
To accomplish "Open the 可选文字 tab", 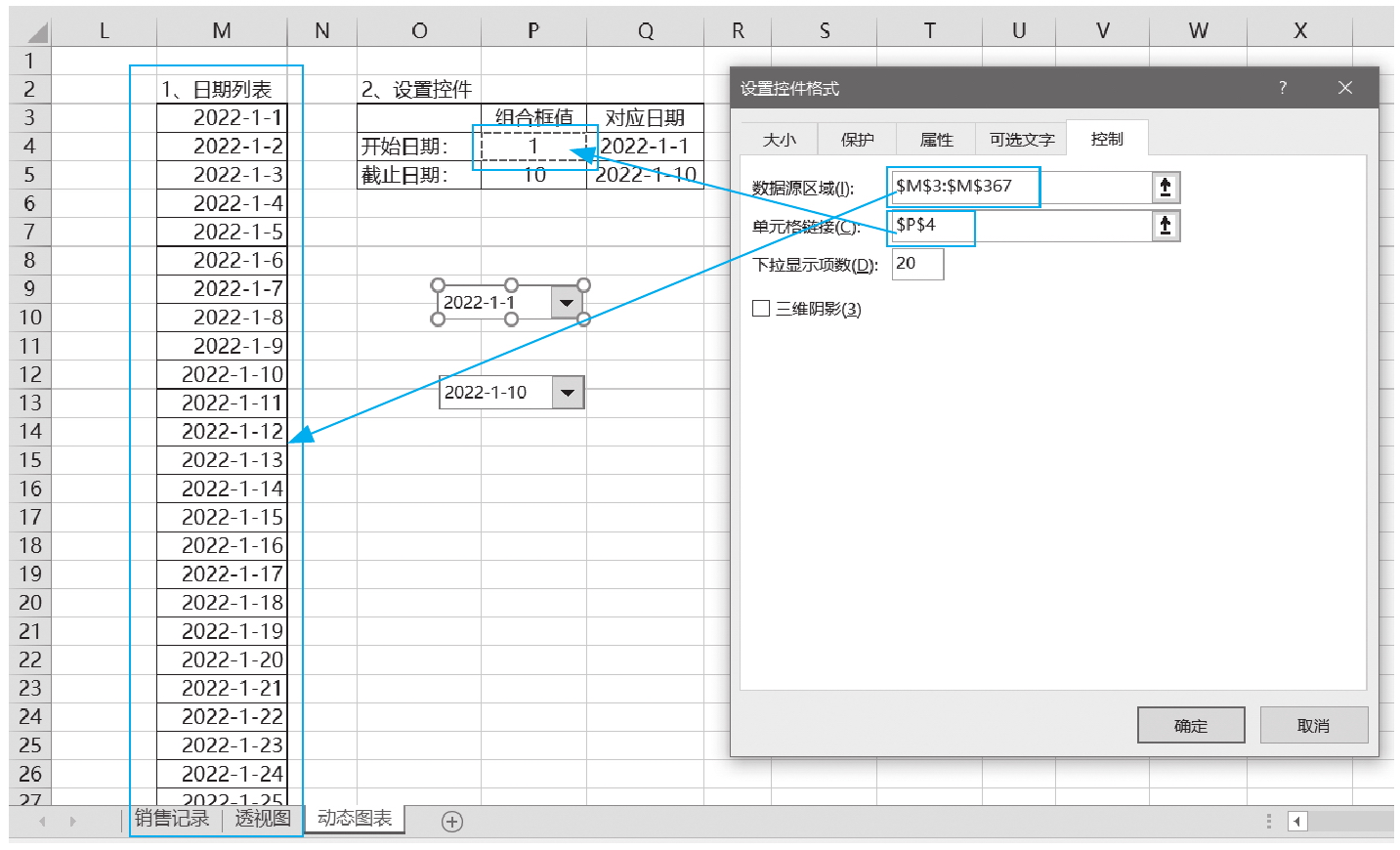I will [1021, 140].
